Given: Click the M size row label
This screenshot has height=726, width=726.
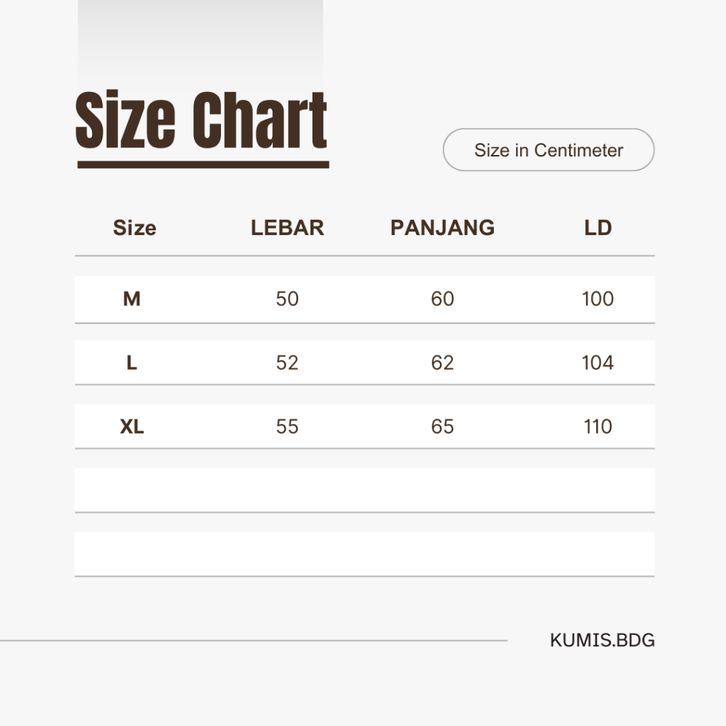Looking at the screenshot, I should coord(132,299).
